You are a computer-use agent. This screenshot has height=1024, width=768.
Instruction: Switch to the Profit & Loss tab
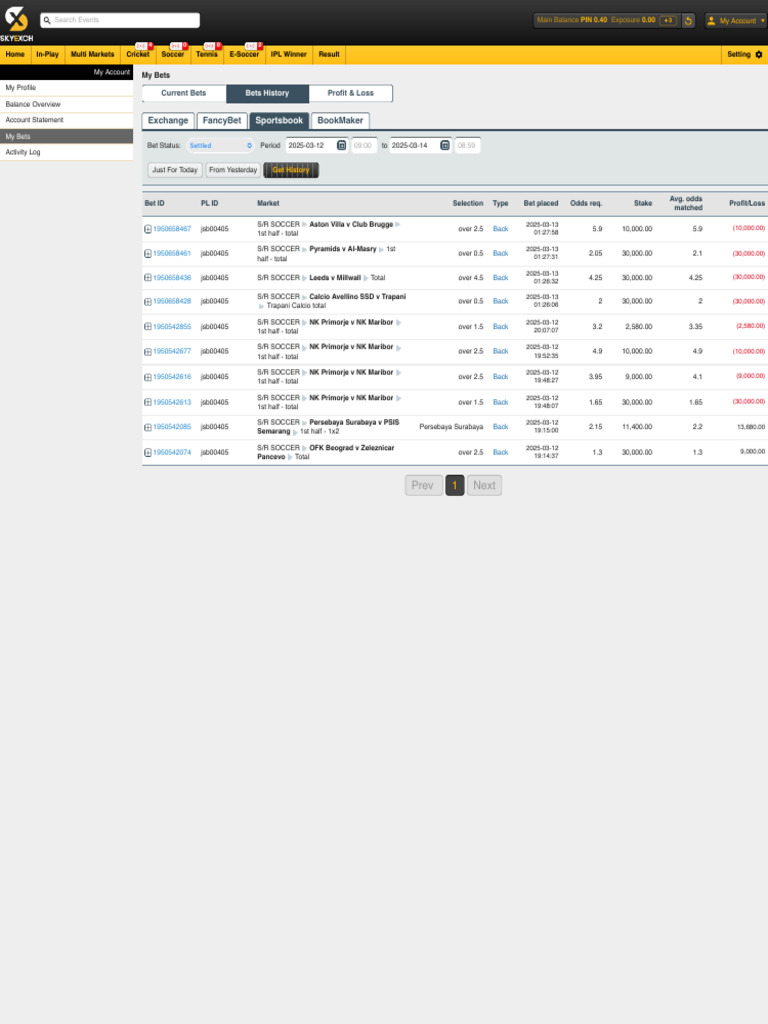click(350, 93)
